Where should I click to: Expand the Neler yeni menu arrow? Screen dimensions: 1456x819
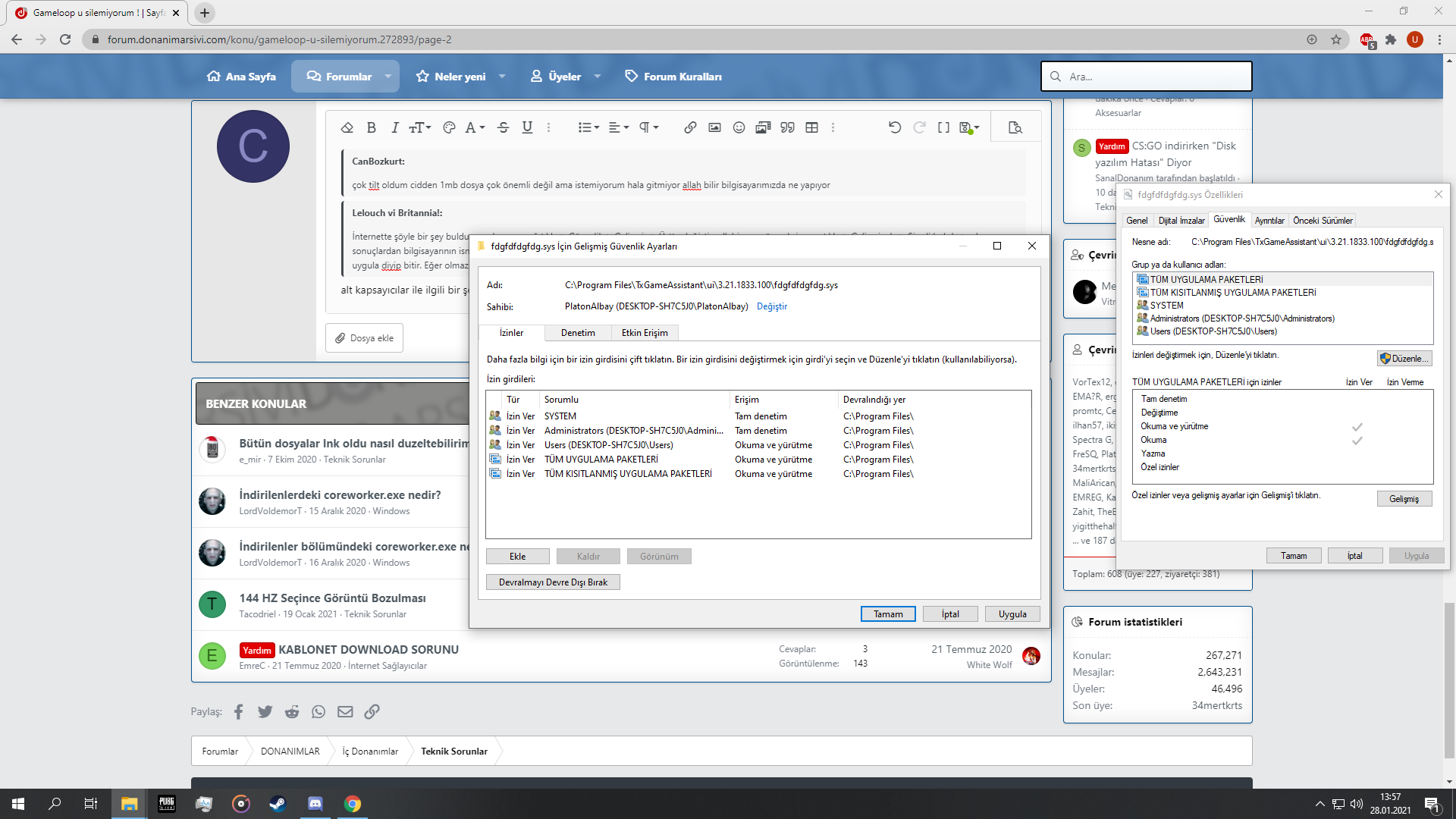tap(502, 77)
